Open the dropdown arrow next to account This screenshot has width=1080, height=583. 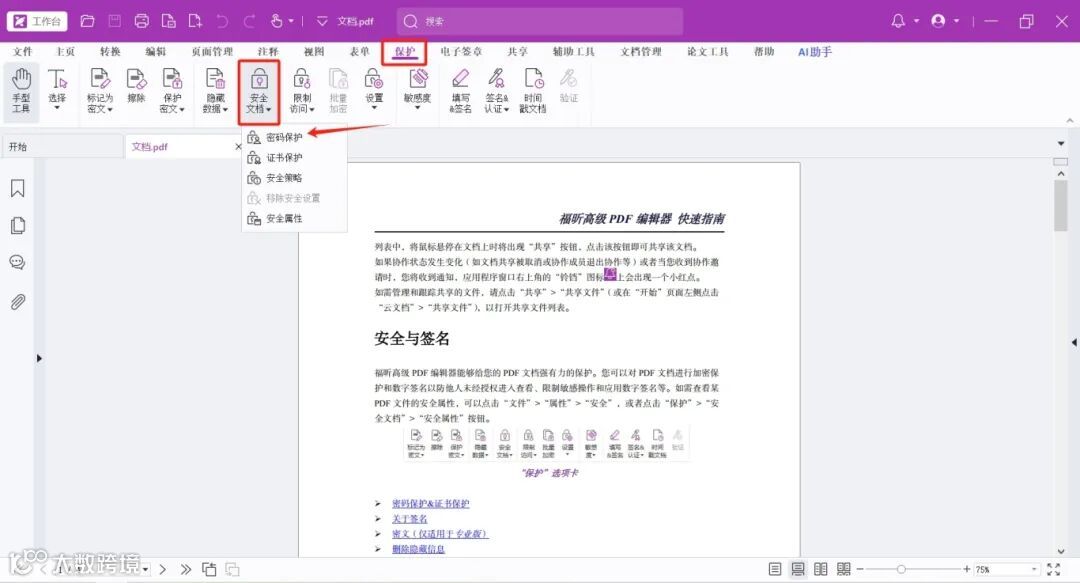coord(957,21)
